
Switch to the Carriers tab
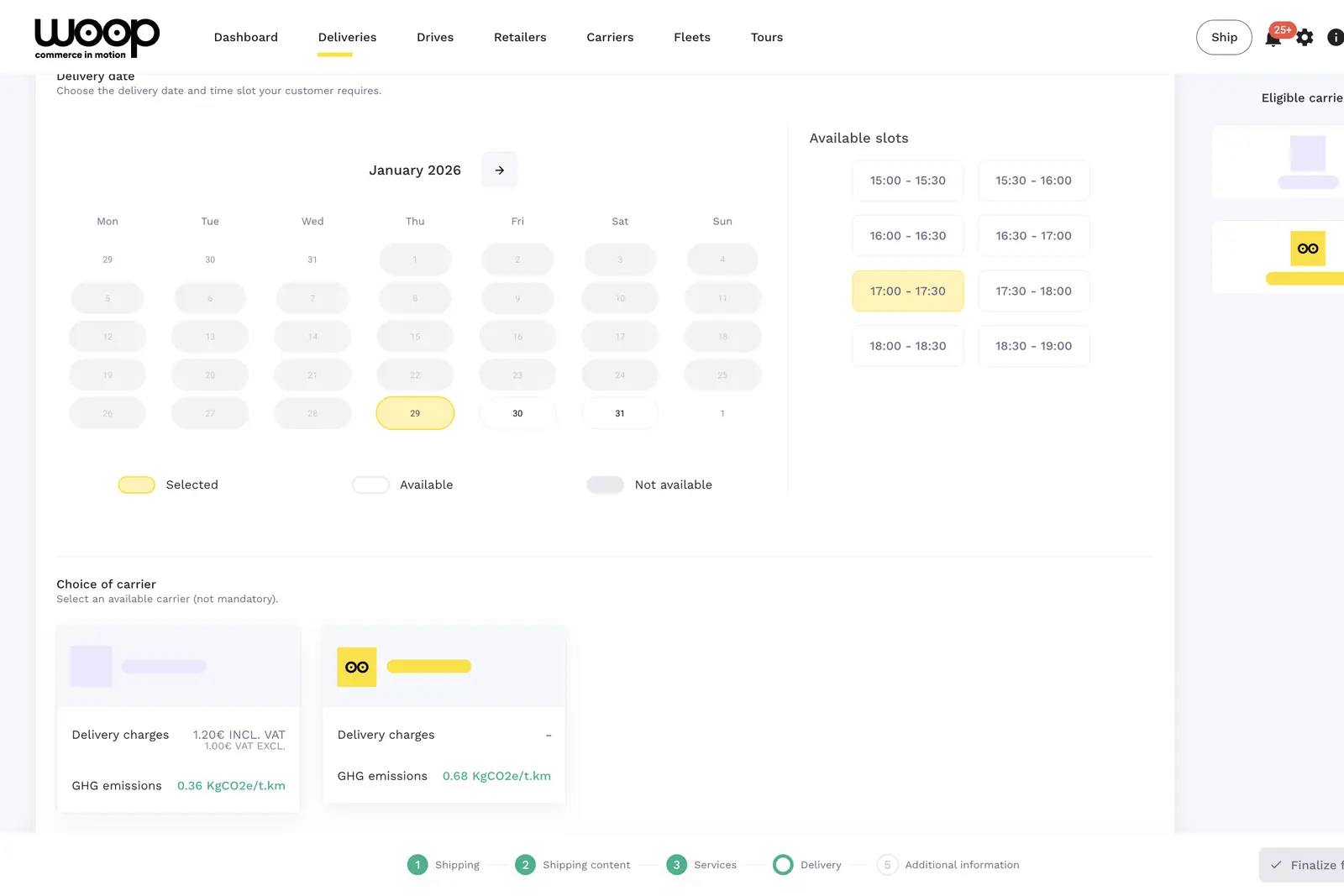(610, 38)
